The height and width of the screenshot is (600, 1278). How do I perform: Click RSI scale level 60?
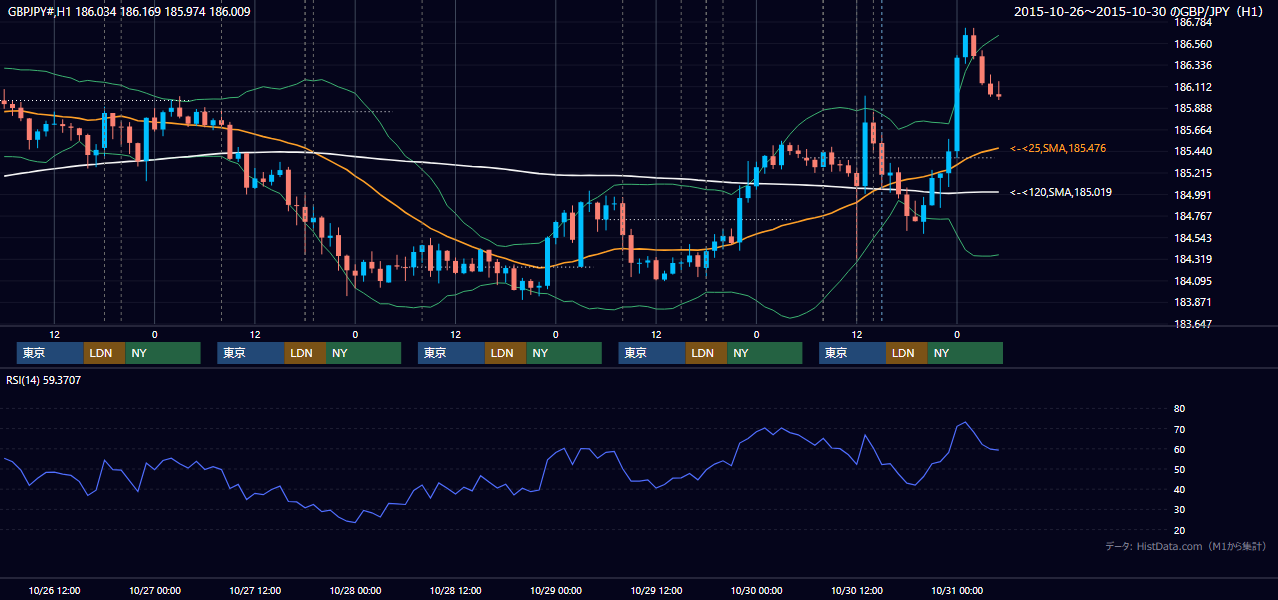coord(1179,449)
